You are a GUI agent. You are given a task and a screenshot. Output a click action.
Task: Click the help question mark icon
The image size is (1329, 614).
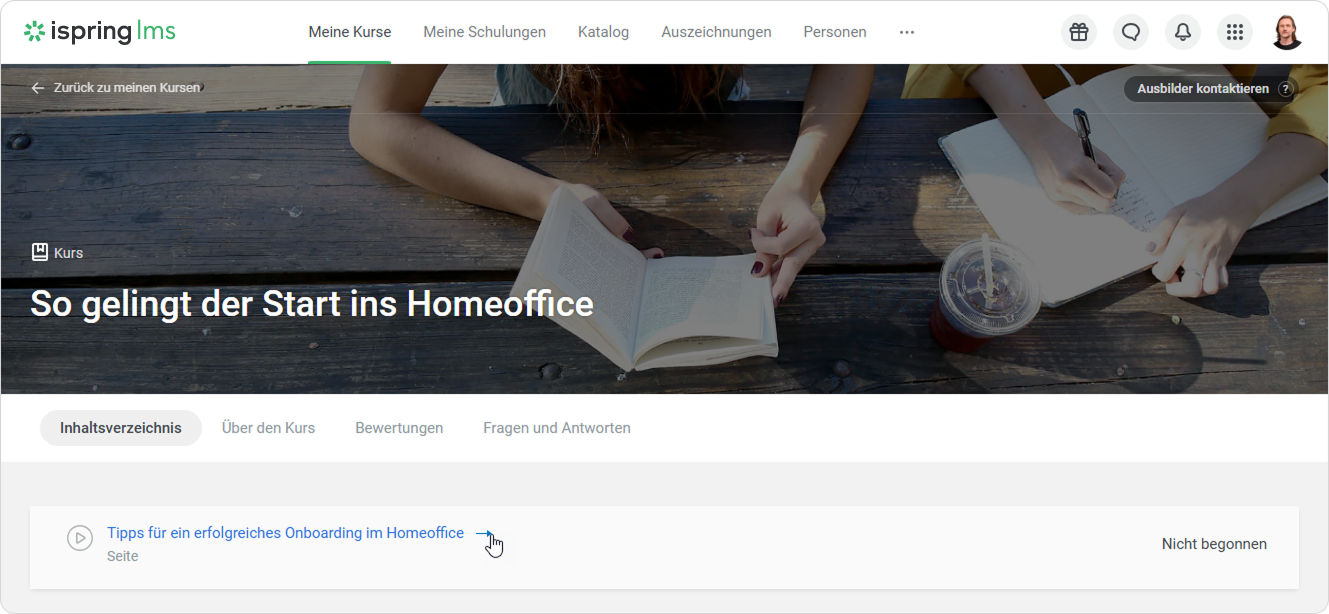[1285, 89]
